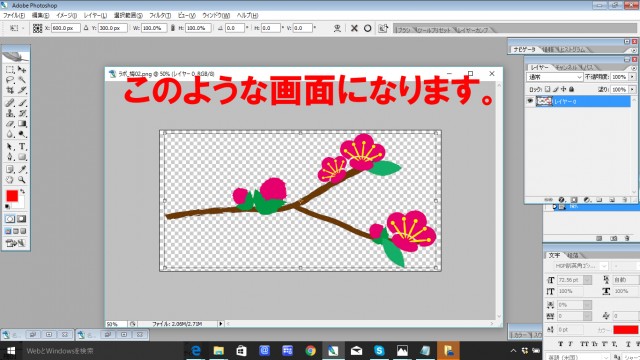Viewport: 640px width, 360px height.
Task: Select the Slice tool
Action: click(22, 90)
